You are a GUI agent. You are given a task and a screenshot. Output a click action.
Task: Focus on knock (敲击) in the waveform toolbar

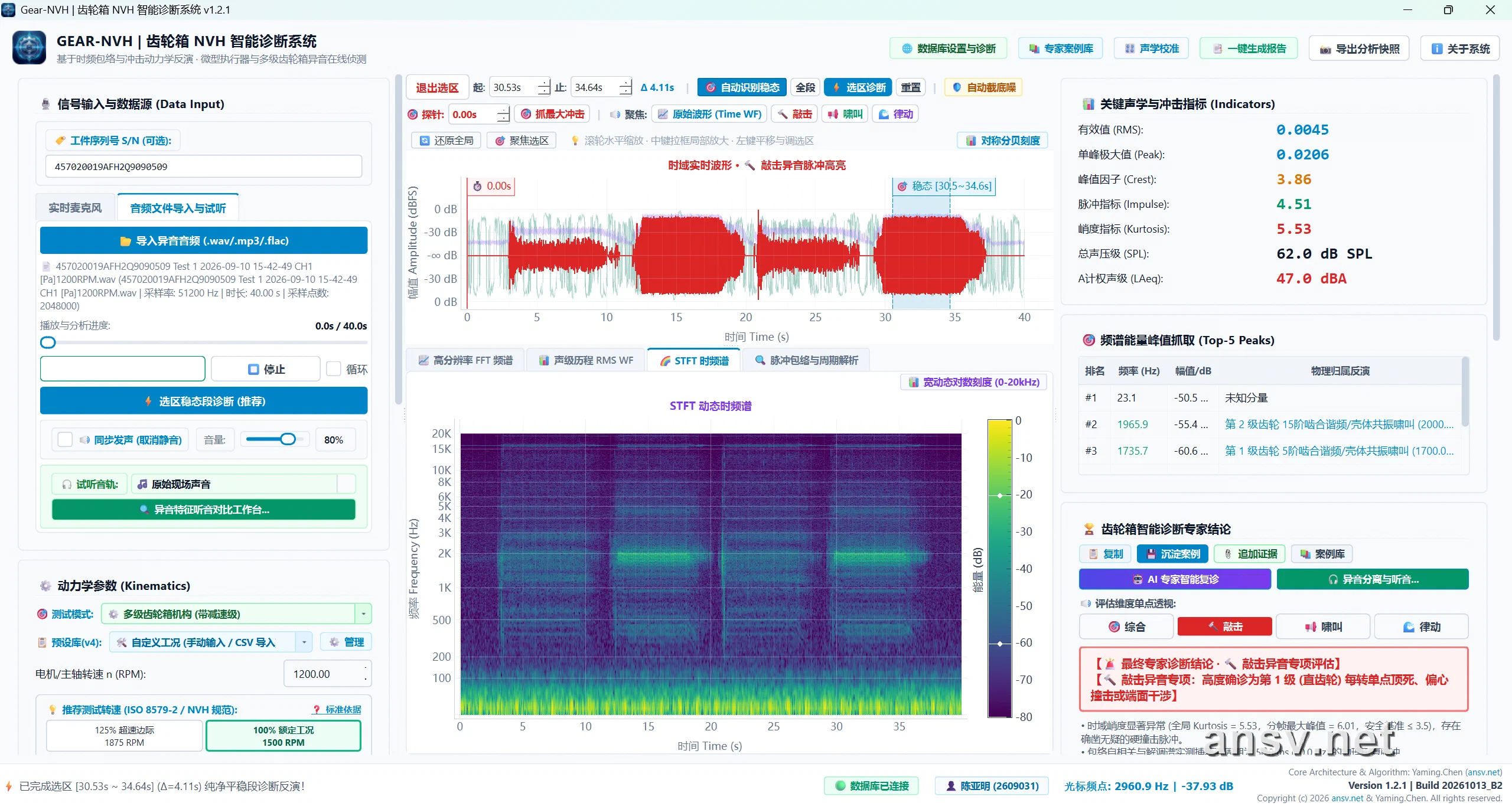(x=794, y=114)
